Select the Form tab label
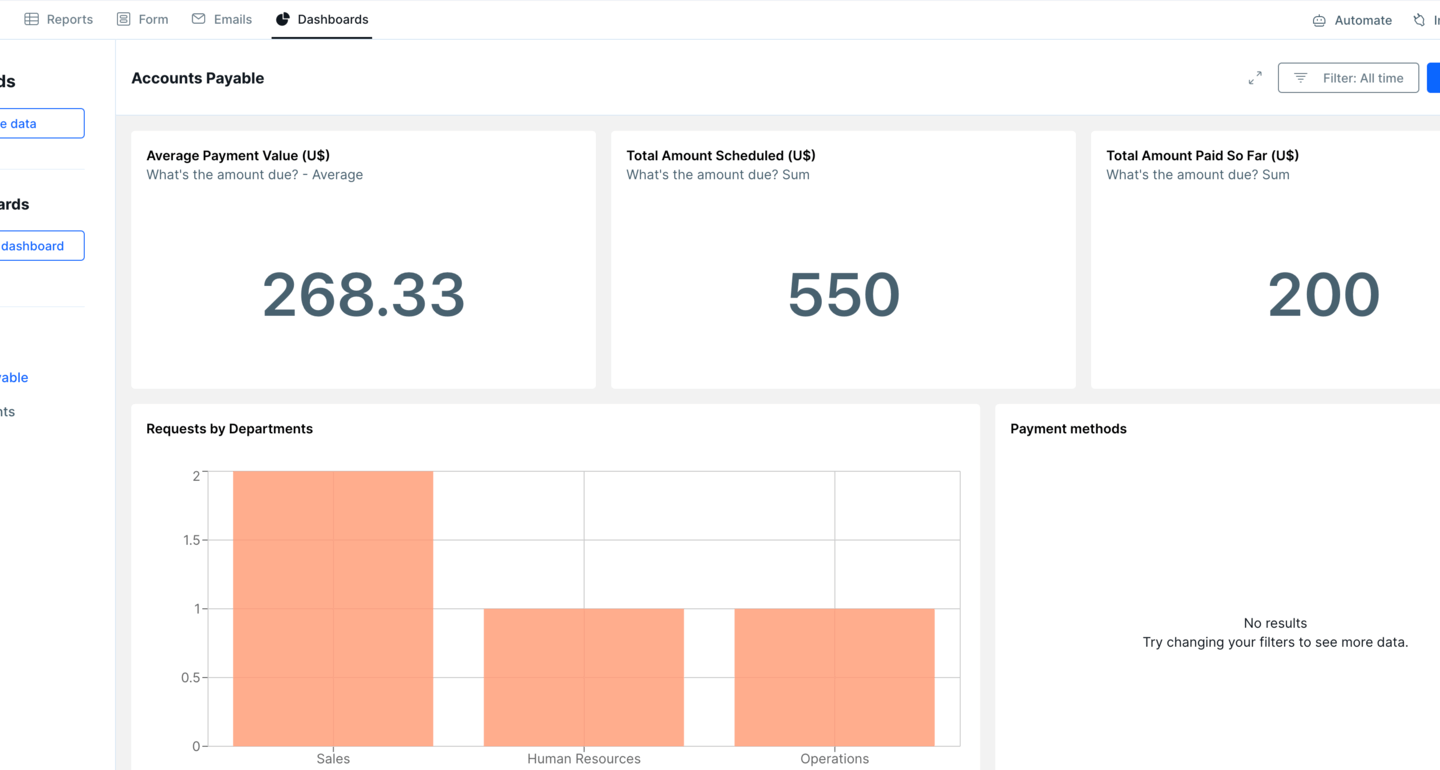 click(x=153, y=19)
